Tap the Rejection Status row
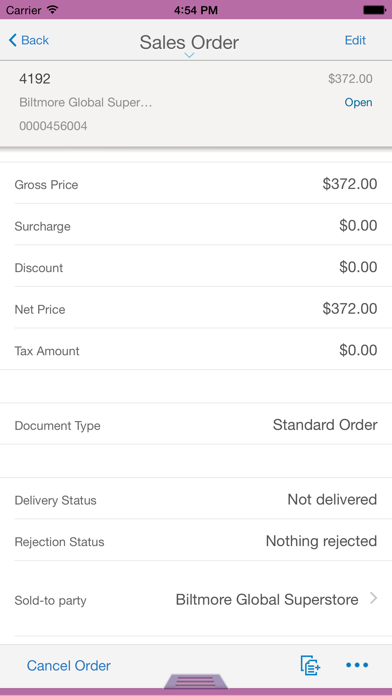Image resolution: width=392 pixels, height=696 pixels. 196,541
